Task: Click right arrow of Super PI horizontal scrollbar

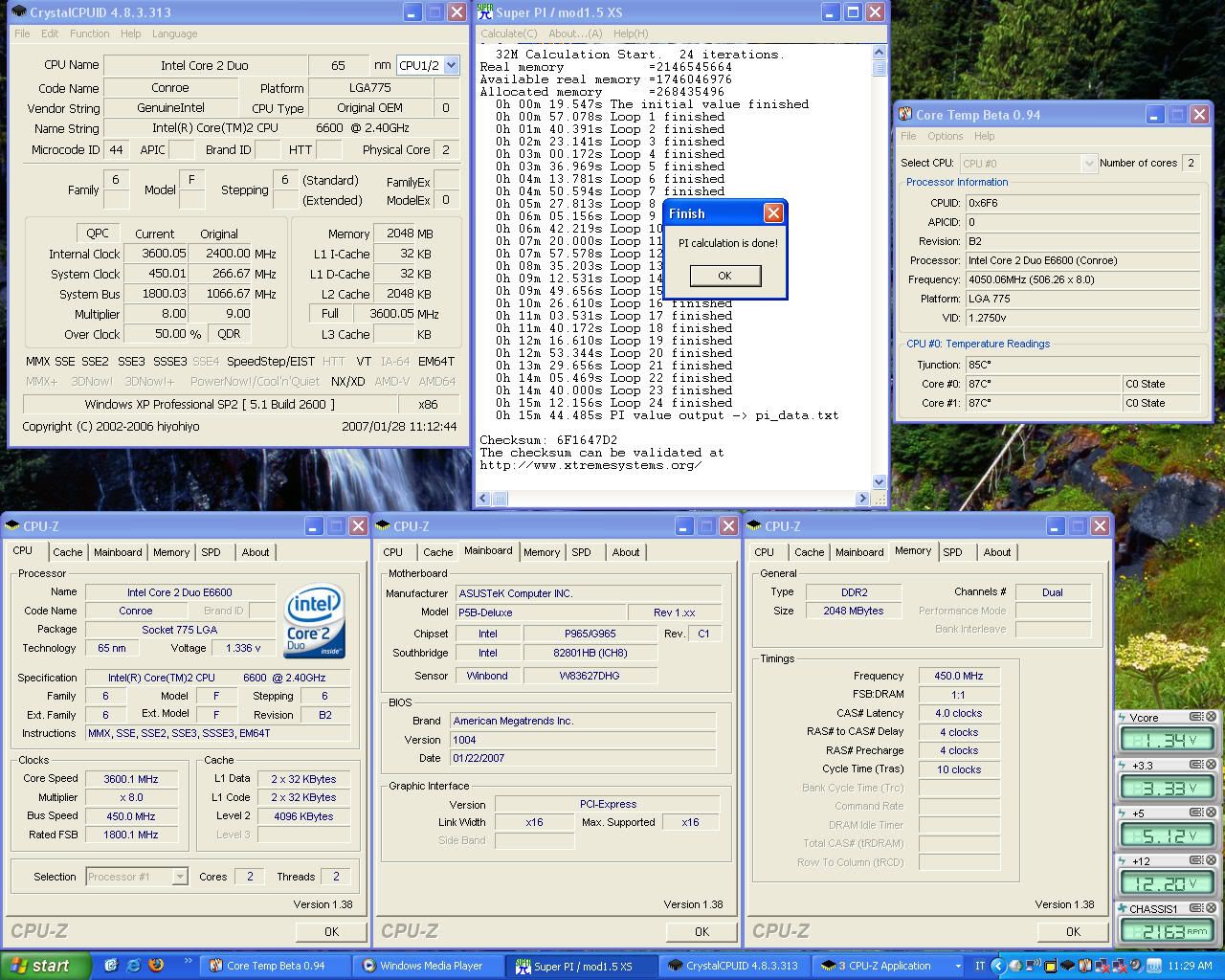Action: (x=862, y=498)
